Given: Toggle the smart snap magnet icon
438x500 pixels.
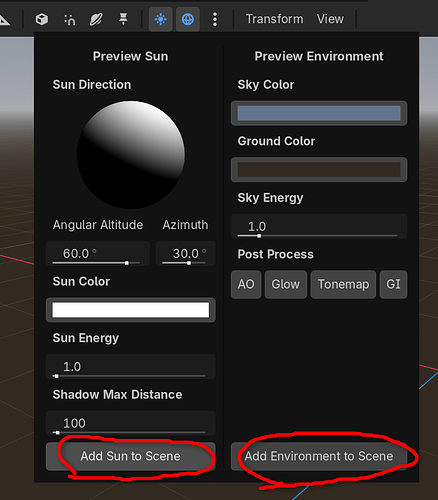Looking at the screenshot, I should point(69,19).
